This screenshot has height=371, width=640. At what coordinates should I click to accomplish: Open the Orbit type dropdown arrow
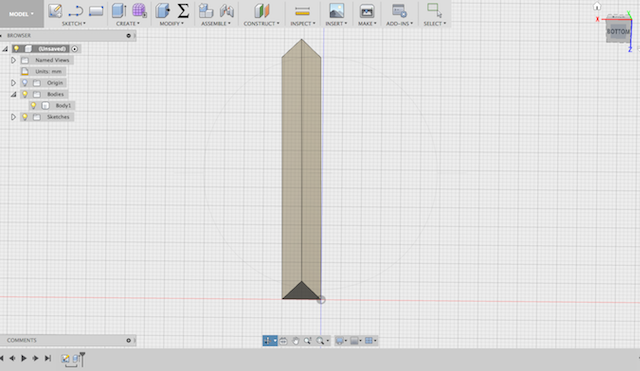(x=275, y=341)
